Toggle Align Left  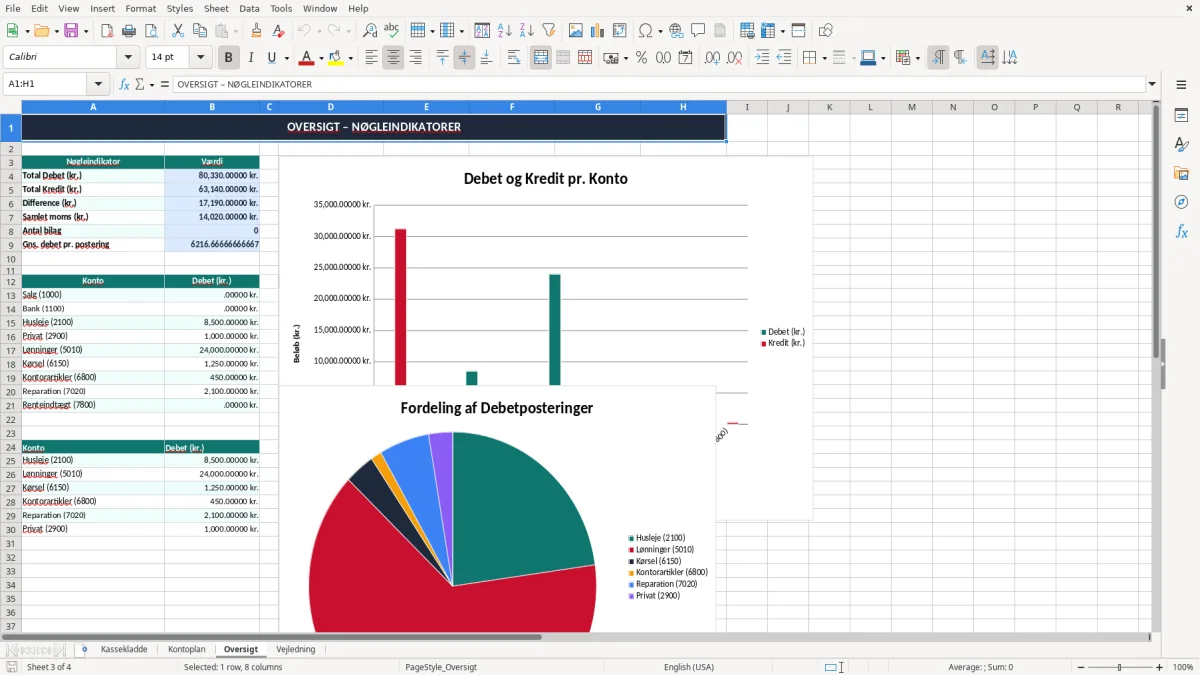point(371,58)
